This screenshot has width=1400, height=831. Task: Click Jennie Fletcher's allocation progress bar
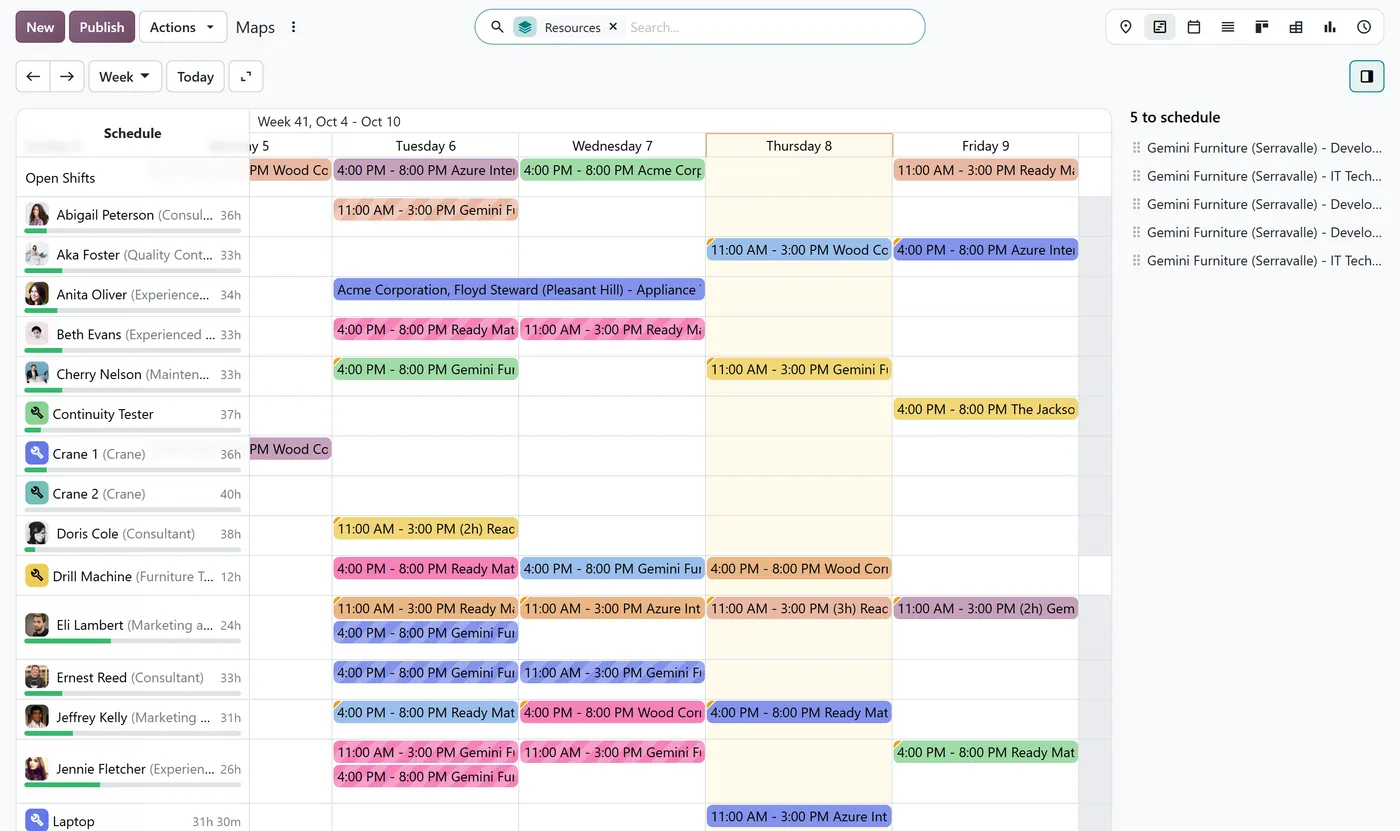133,785
